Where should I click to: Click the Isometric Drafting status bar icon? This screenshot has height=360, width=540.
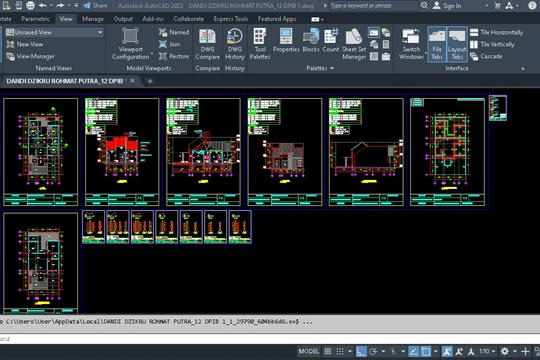click(x=393, y=351)
